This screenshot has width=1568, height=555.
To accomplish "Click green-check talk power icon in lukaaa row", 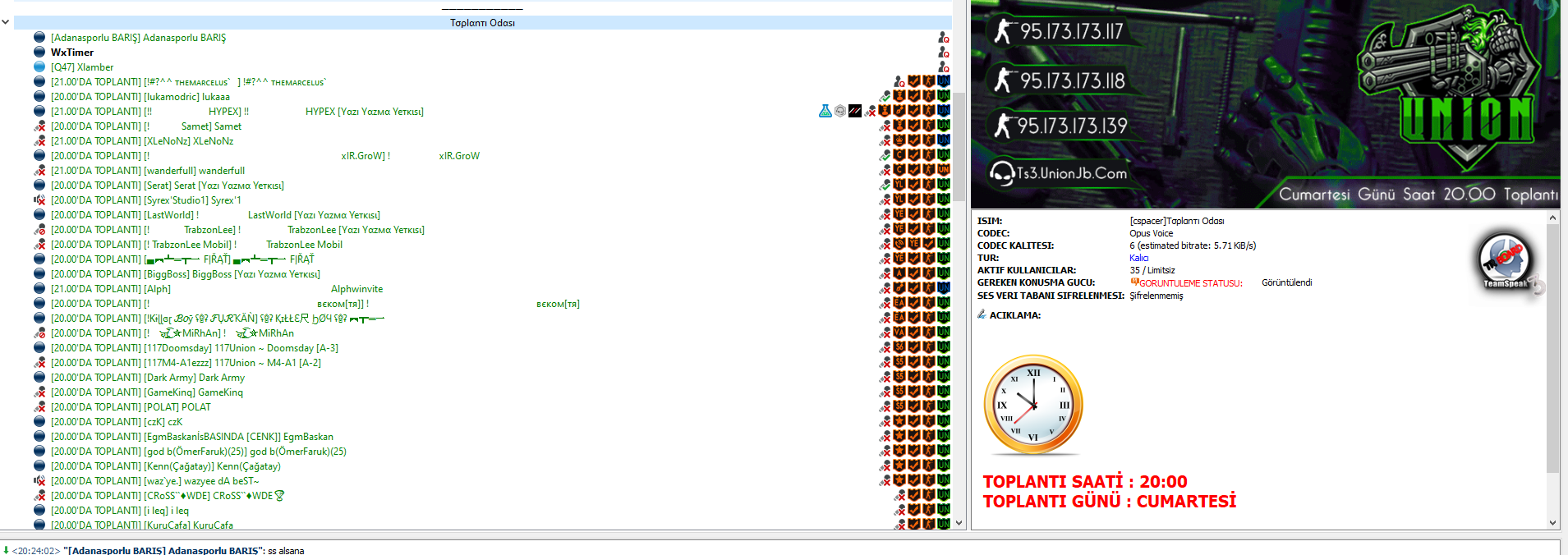I will (885, 97).
